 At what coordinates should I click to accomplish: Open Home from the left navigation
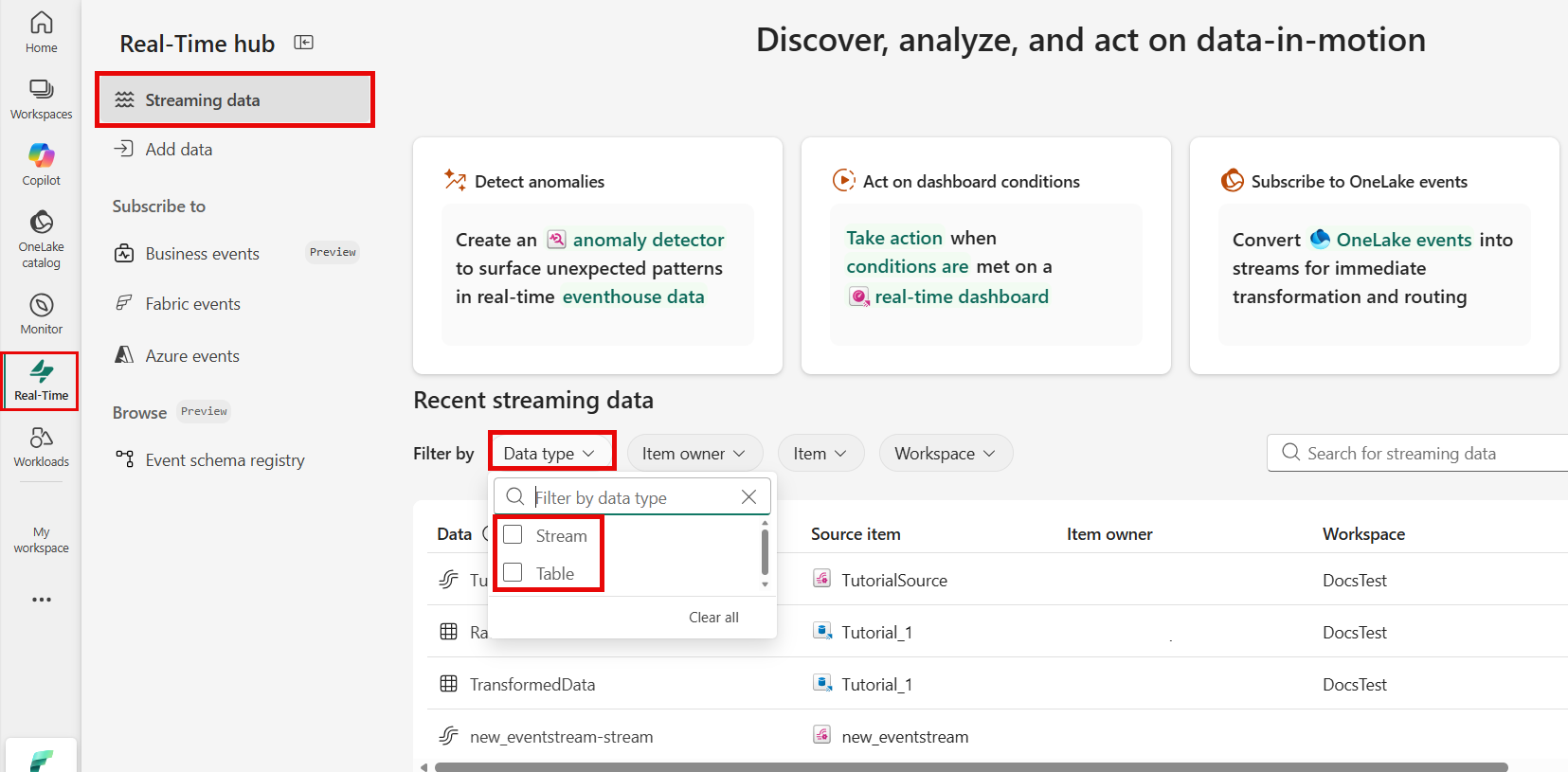coord(41,31)
